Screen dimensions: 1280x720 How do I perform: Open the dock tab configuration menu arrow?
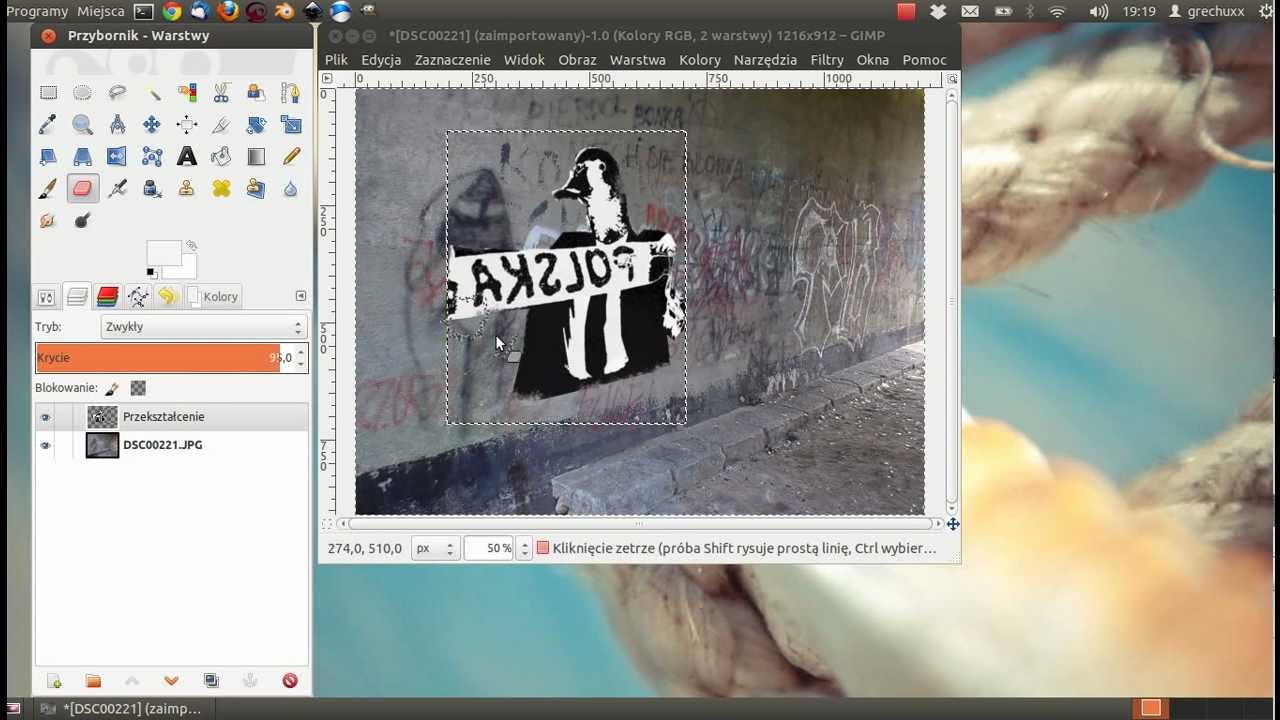[x=301, y=296]
